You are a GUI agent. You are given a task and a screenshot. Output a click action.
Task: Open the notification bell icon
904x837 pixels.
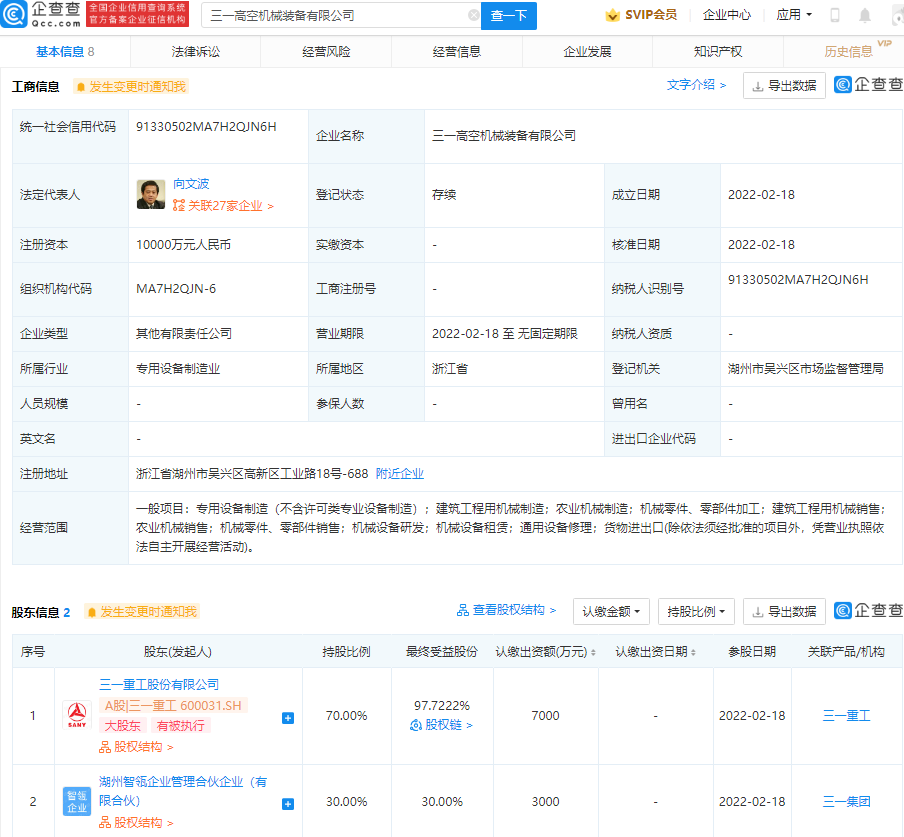point(864,15)
